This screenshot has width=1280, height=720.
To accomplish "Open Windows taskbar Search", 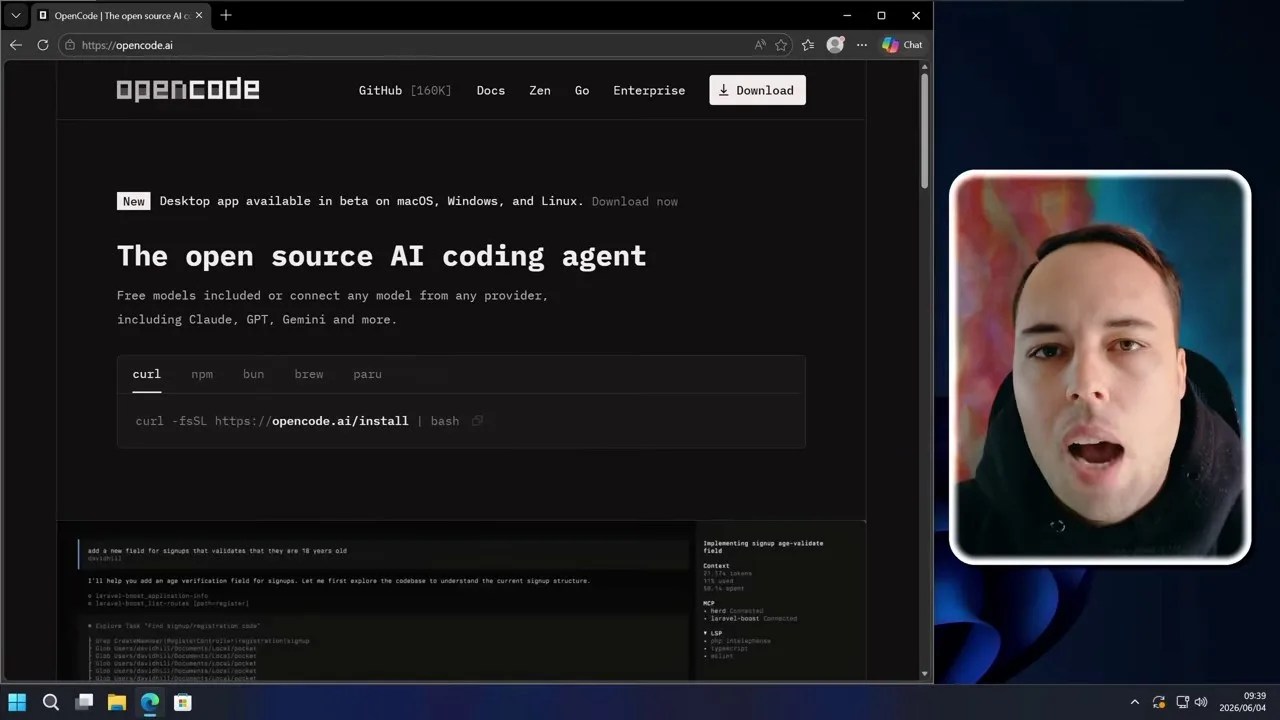I will (x=51, y=702).
